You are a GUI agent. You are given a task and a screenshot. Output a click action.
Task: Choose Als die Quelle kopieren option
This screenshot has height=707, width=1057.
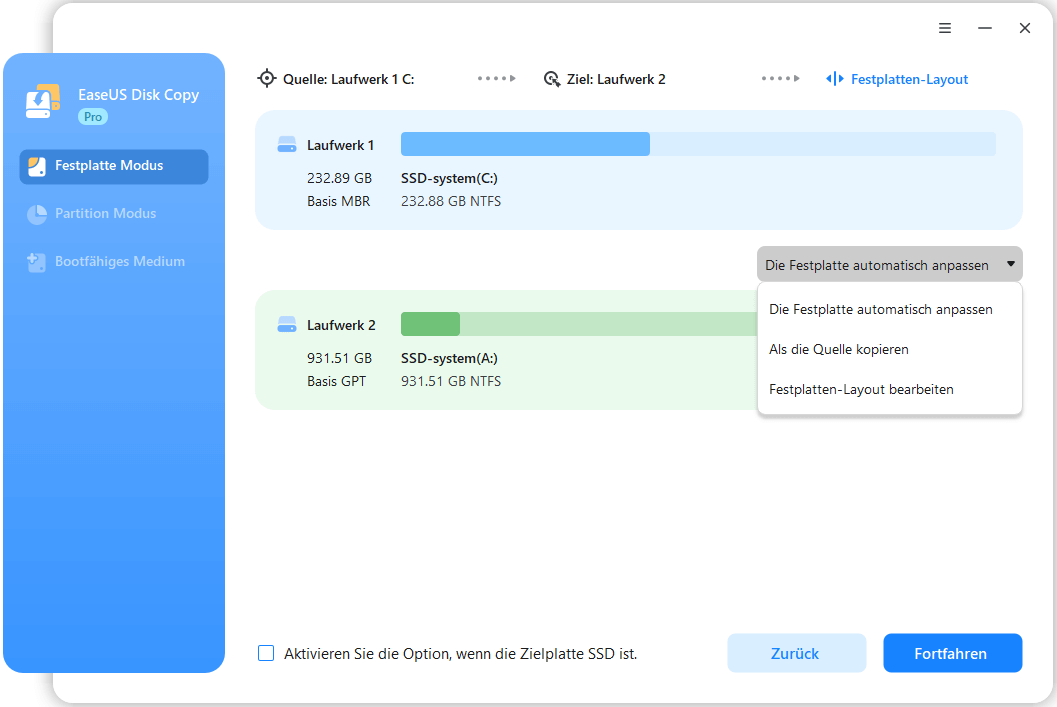(890, 349)
